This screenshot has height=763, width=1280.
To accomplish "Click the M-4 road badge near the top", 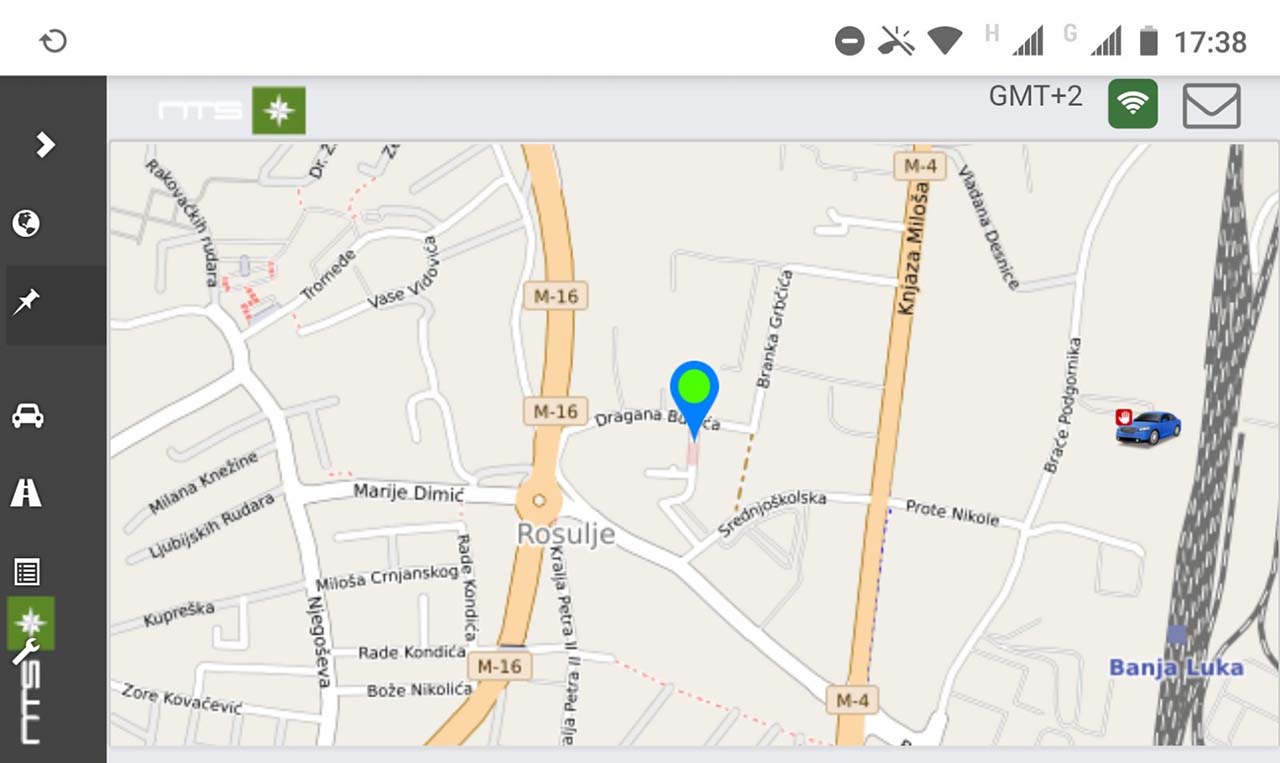I will 918,166.
